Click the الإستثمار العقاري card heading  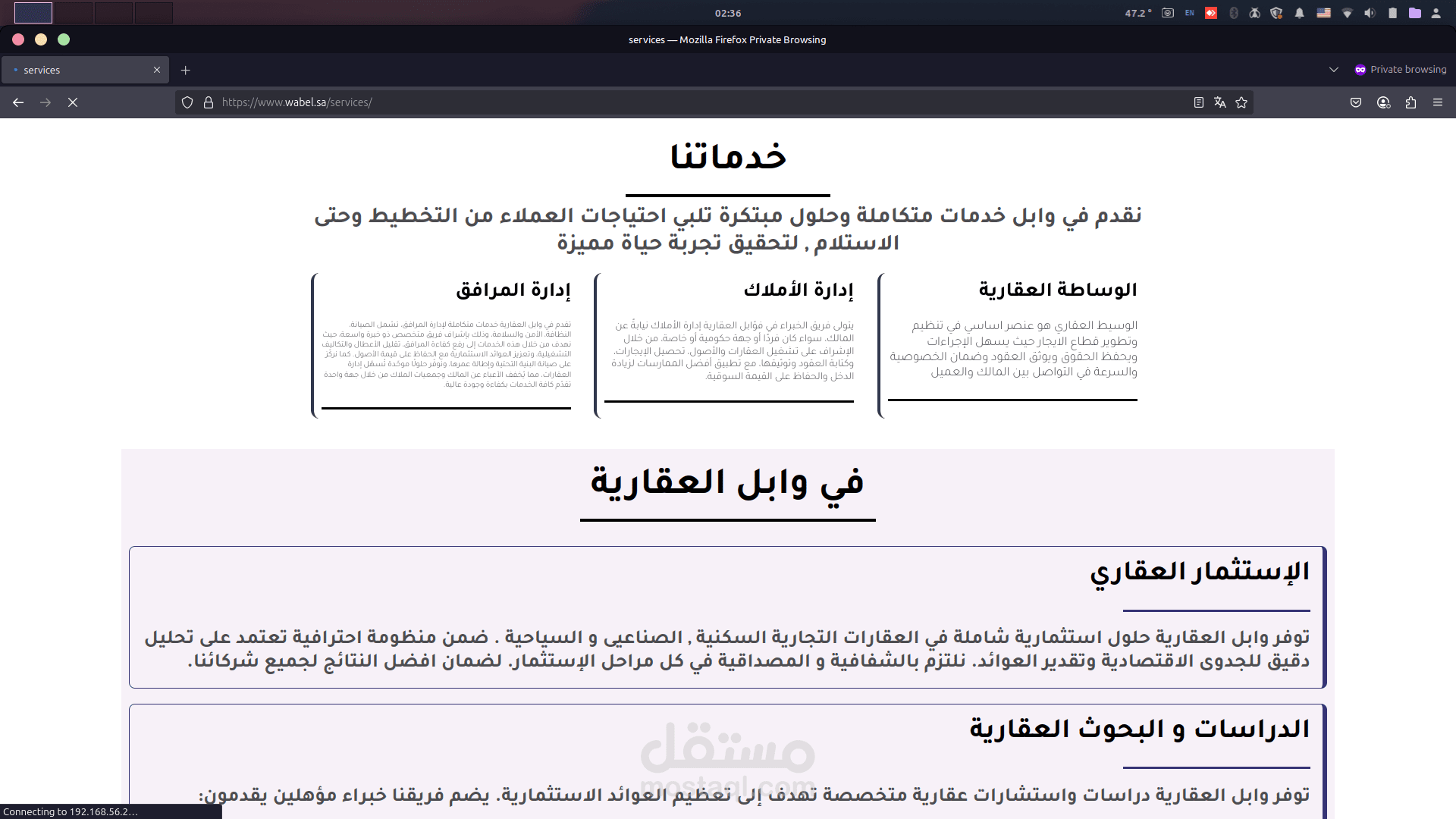click(1200, 572)
